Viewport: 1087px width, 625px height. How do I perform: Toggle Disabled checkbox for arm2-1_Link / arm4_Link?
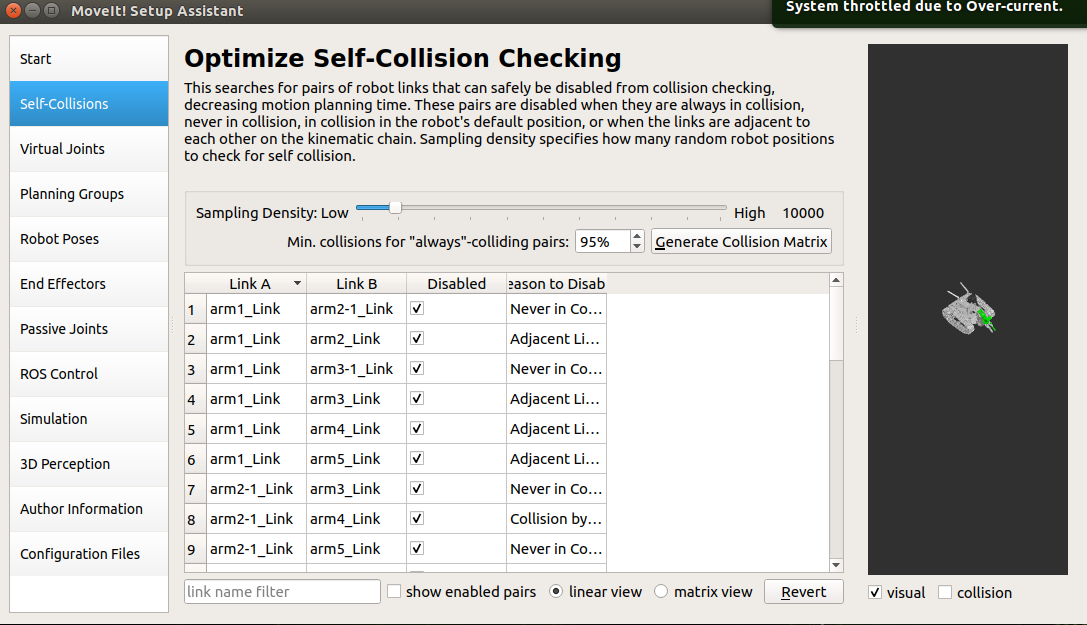click(417, 519)
